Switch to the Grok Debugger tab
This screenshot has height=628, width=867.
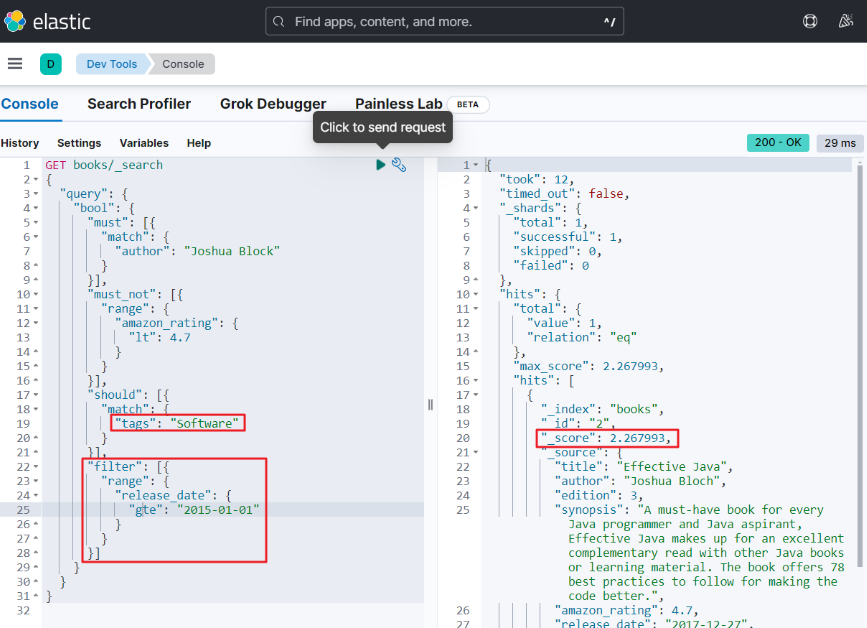click(273, 104)
